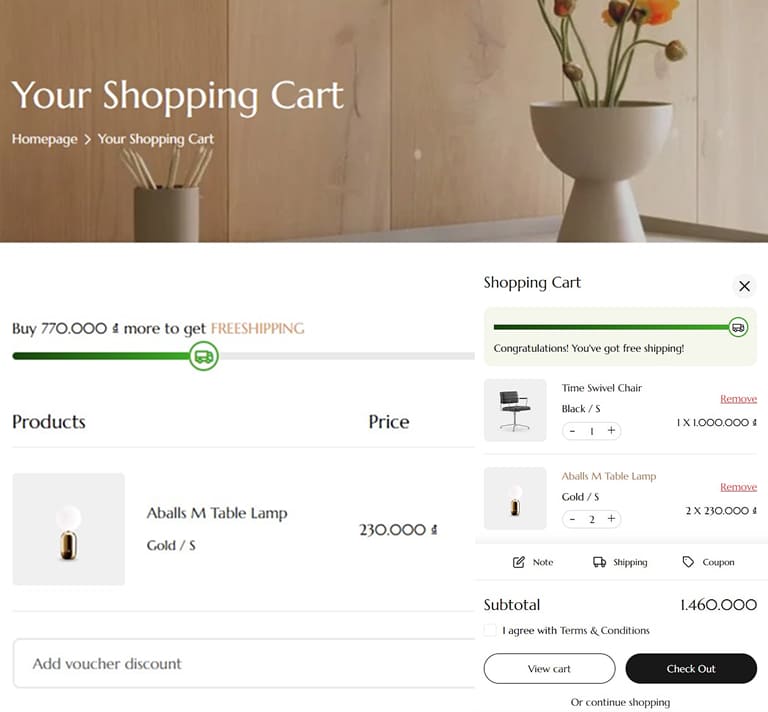Decrease Time Swivel Chair quantity
Image resolution: width=768 pixels, height=712 pixels.
(x=572, y=431)
